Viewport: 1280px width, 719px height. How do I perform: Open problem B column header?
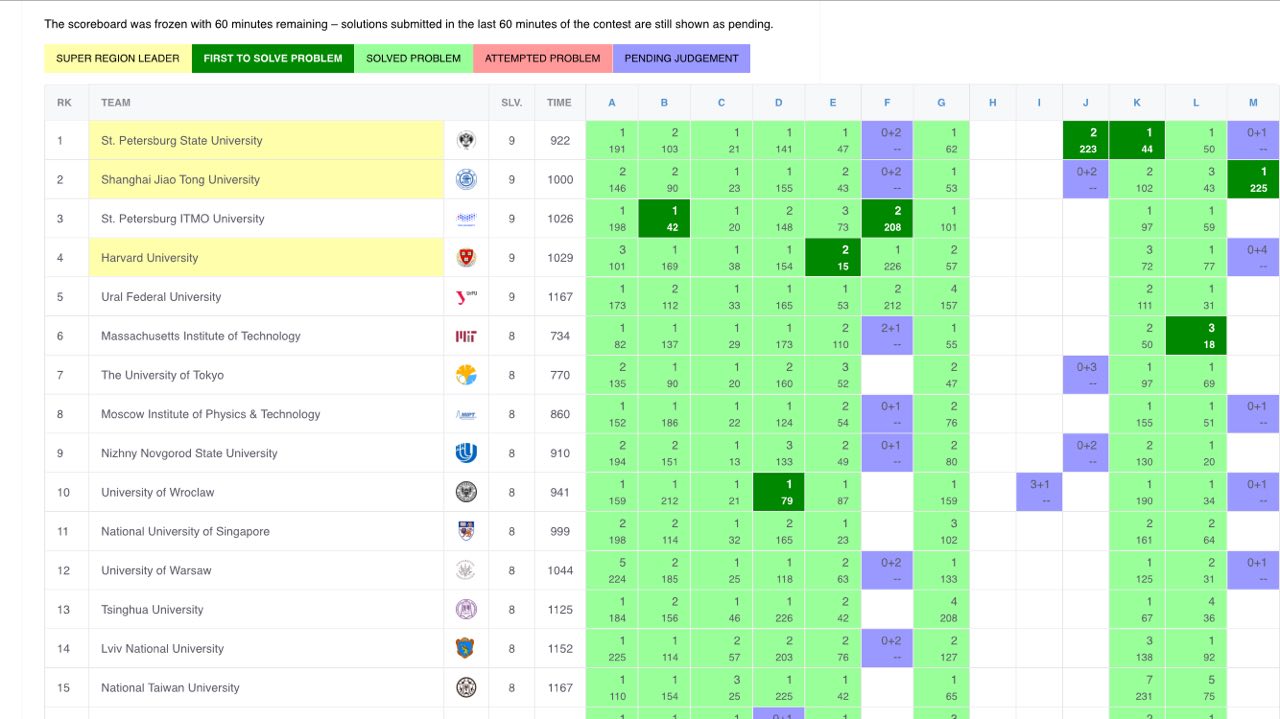point(665,102)
